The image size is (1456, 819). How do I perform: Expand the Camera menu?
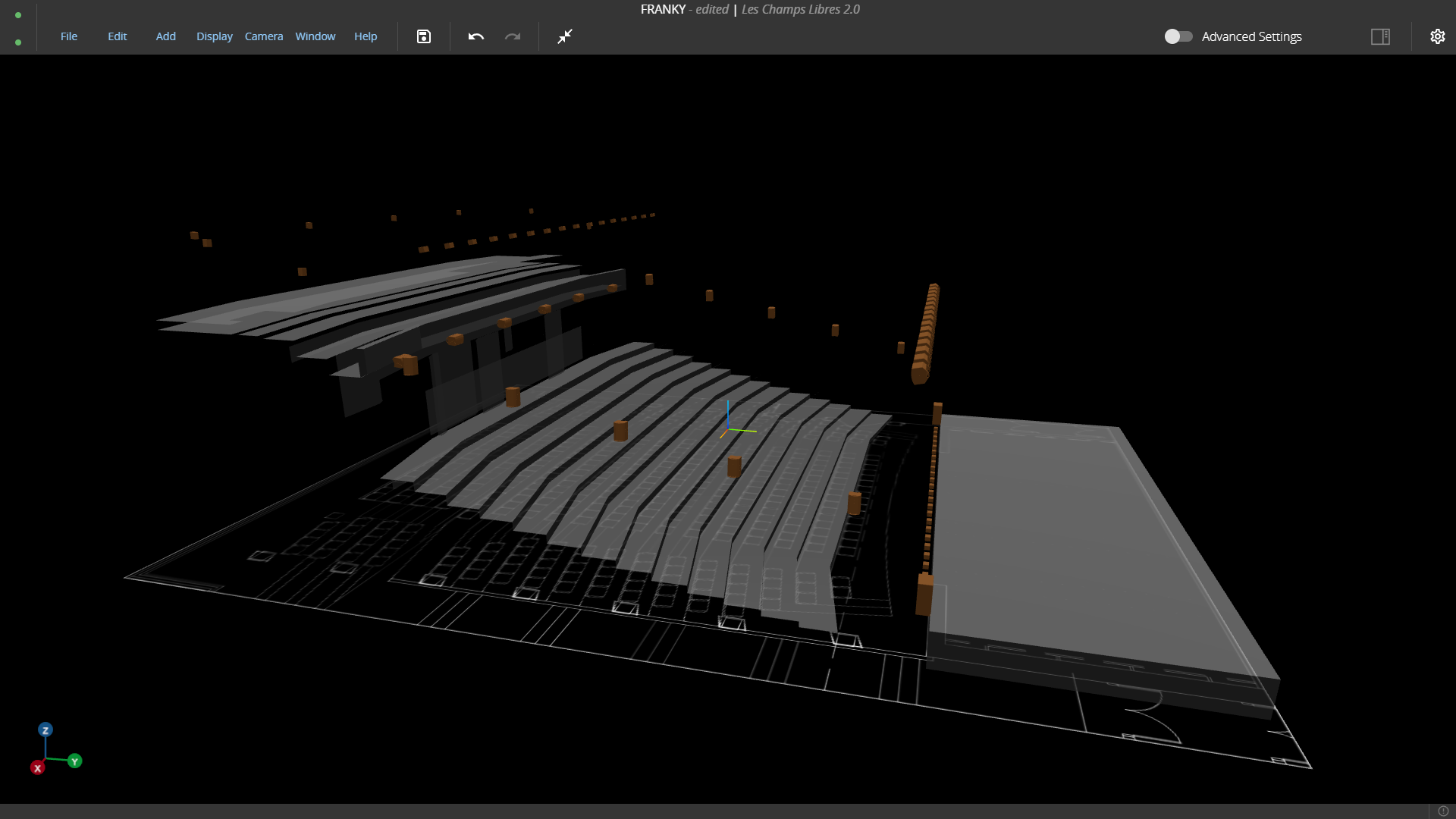click(263, 36)
